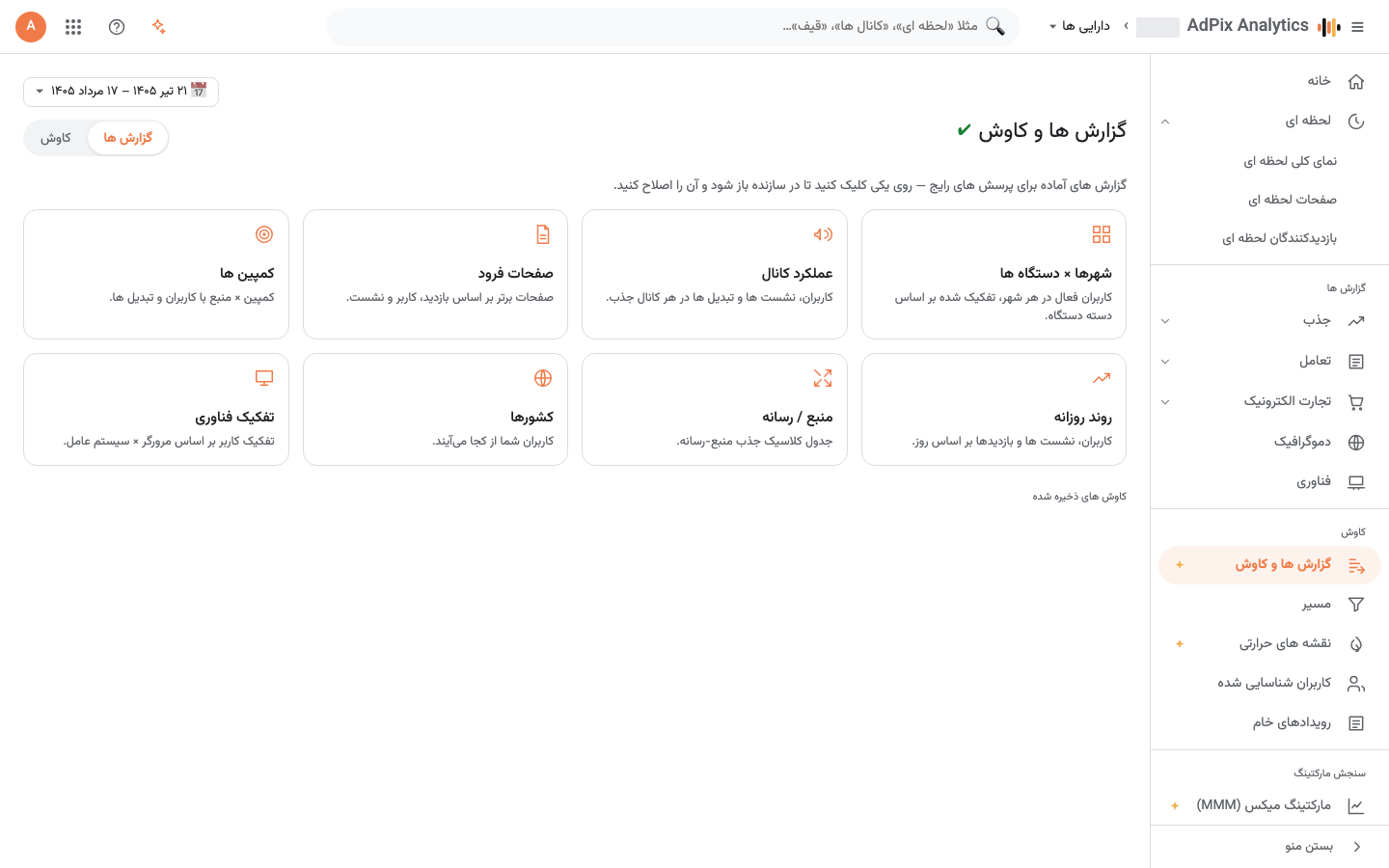Viewport: 1389px width, 868px height.
Task: Click the magnifier icon in the search bar
Action: coord(995,27)
